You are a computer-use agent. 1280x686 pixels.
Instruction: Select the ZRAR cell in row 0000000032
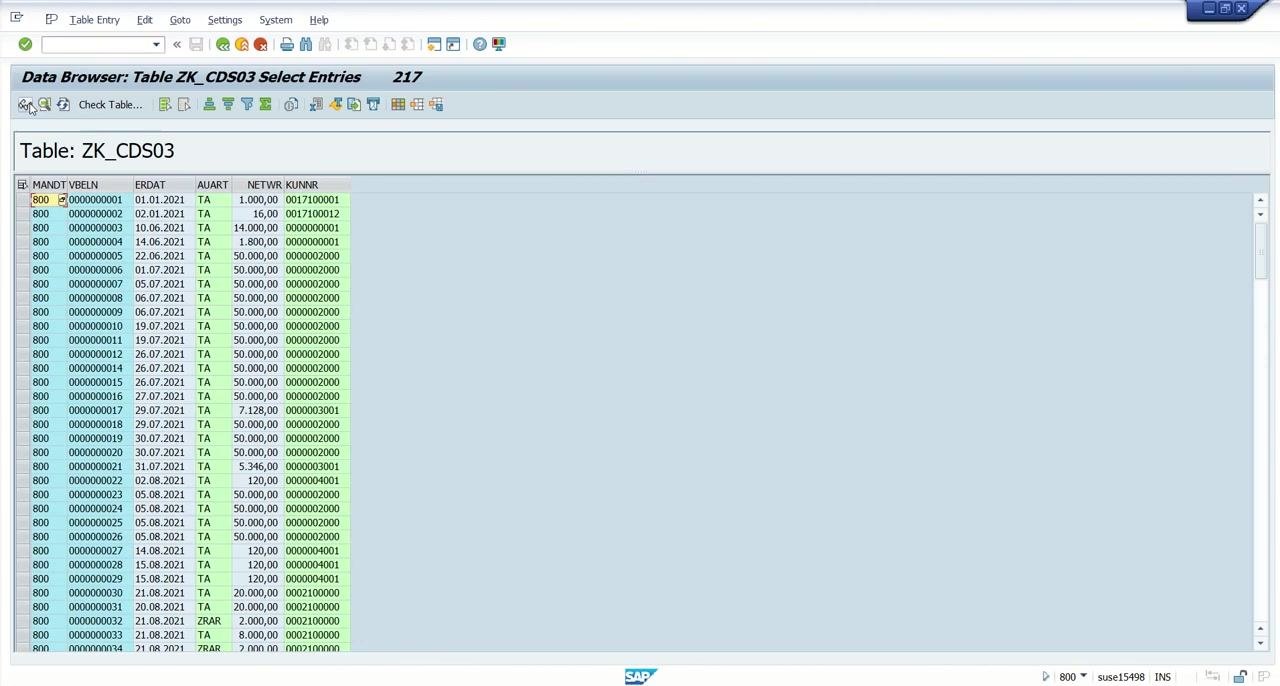[x=212, y=621]
